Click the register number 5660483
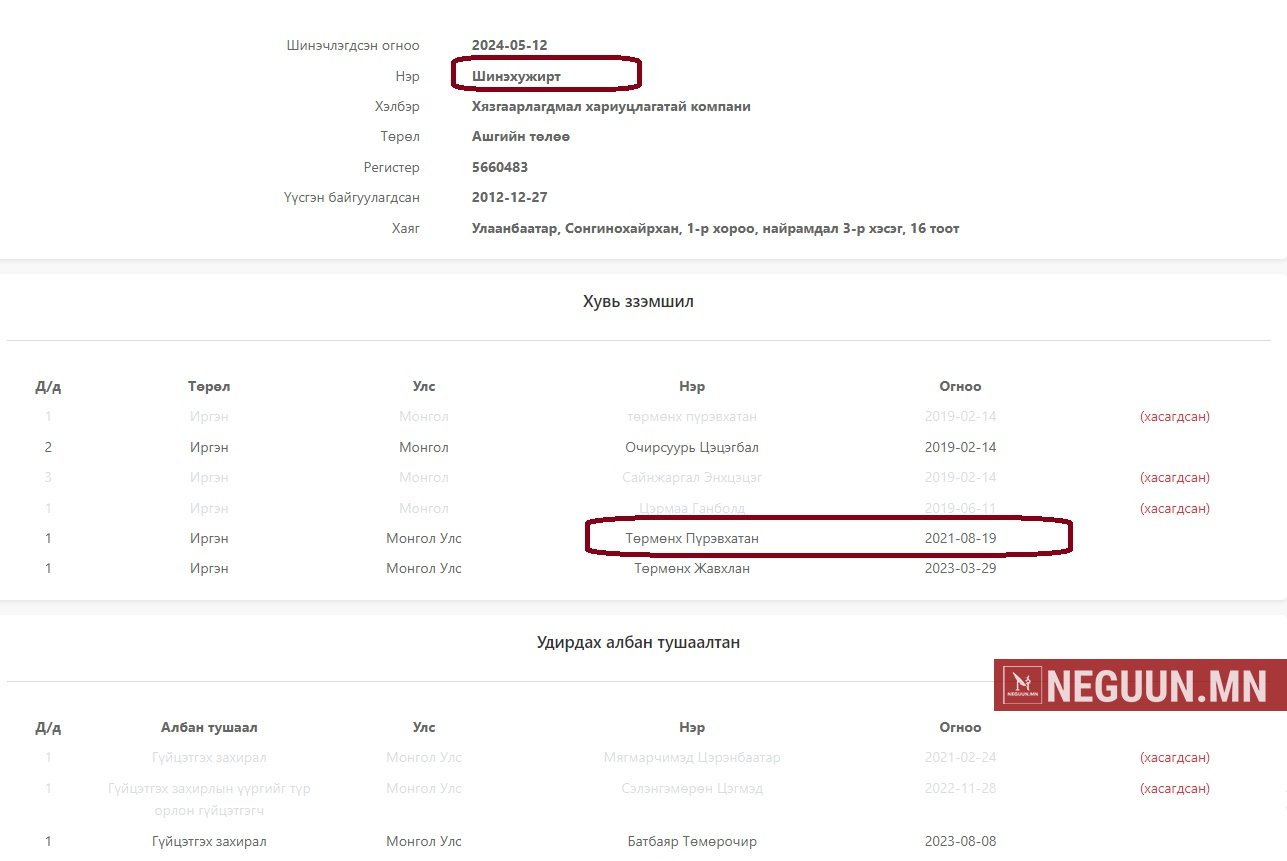Image resolution: width=1287 pixels, height=861 pixels. (x=500, y=167)
